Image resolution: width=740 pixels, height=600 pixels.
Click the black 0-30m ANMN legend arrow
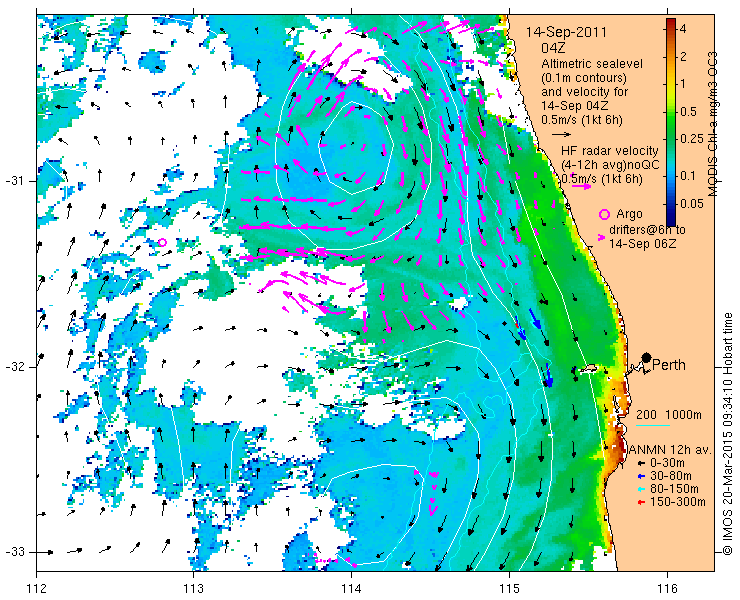(x=641, y=464)
